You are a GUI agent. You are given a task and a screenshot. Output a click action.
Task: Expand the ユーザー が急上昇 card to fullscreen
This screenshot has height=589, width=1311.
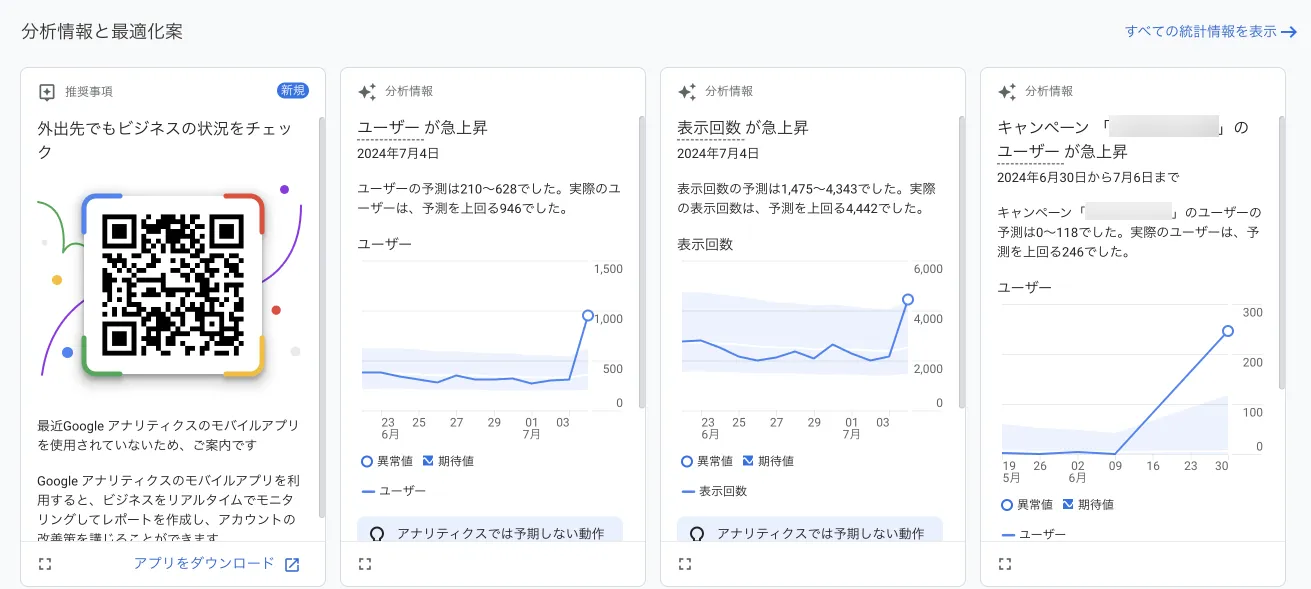tap(365, 564)
